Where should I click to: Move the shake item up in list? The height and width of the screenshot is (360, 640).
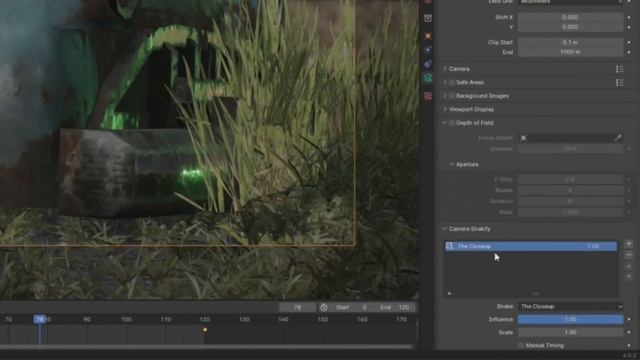pos(629,267)
